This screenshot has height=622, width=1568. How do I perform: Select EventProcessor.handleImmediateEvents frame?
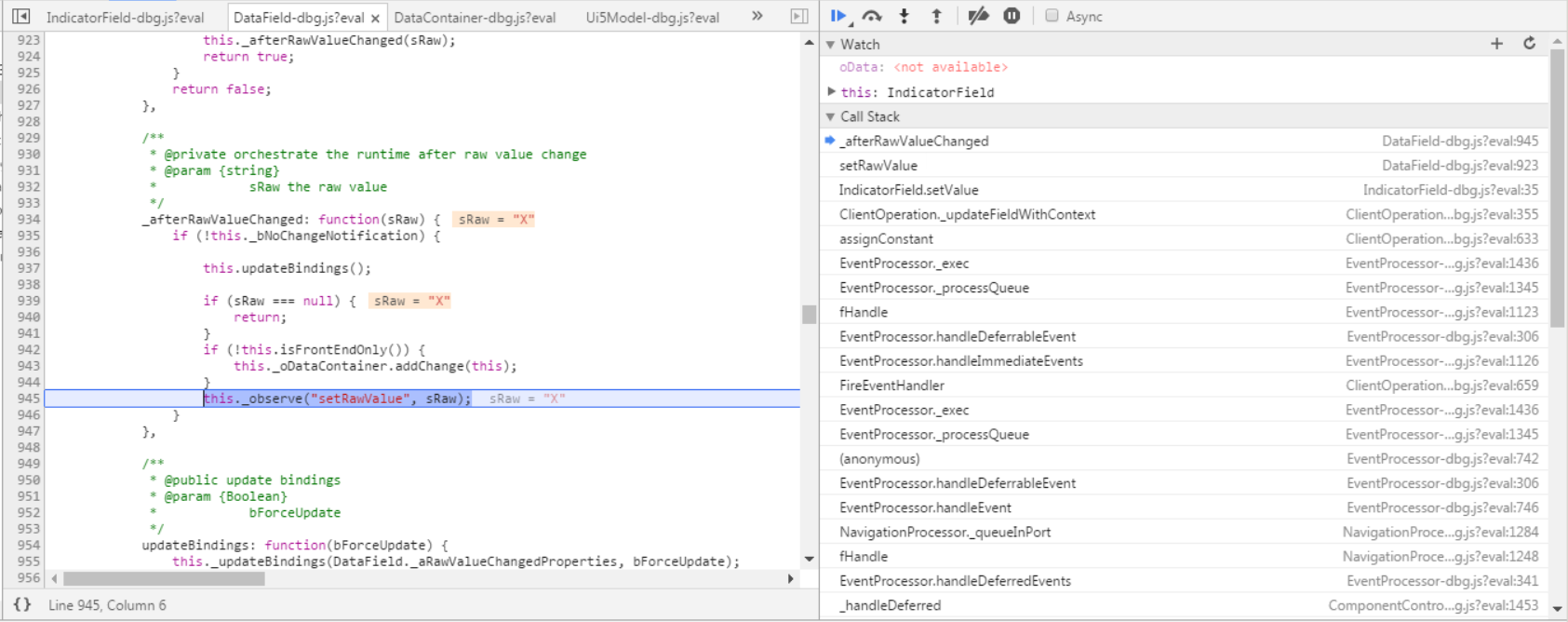(x=1184, y=360)
